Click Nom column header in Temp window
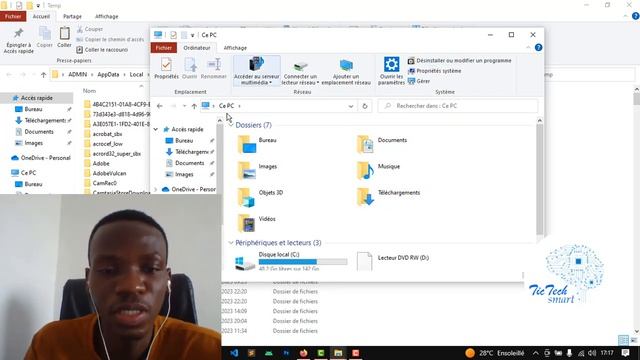This screenshot has width=640, height=360. pos(89,91)
